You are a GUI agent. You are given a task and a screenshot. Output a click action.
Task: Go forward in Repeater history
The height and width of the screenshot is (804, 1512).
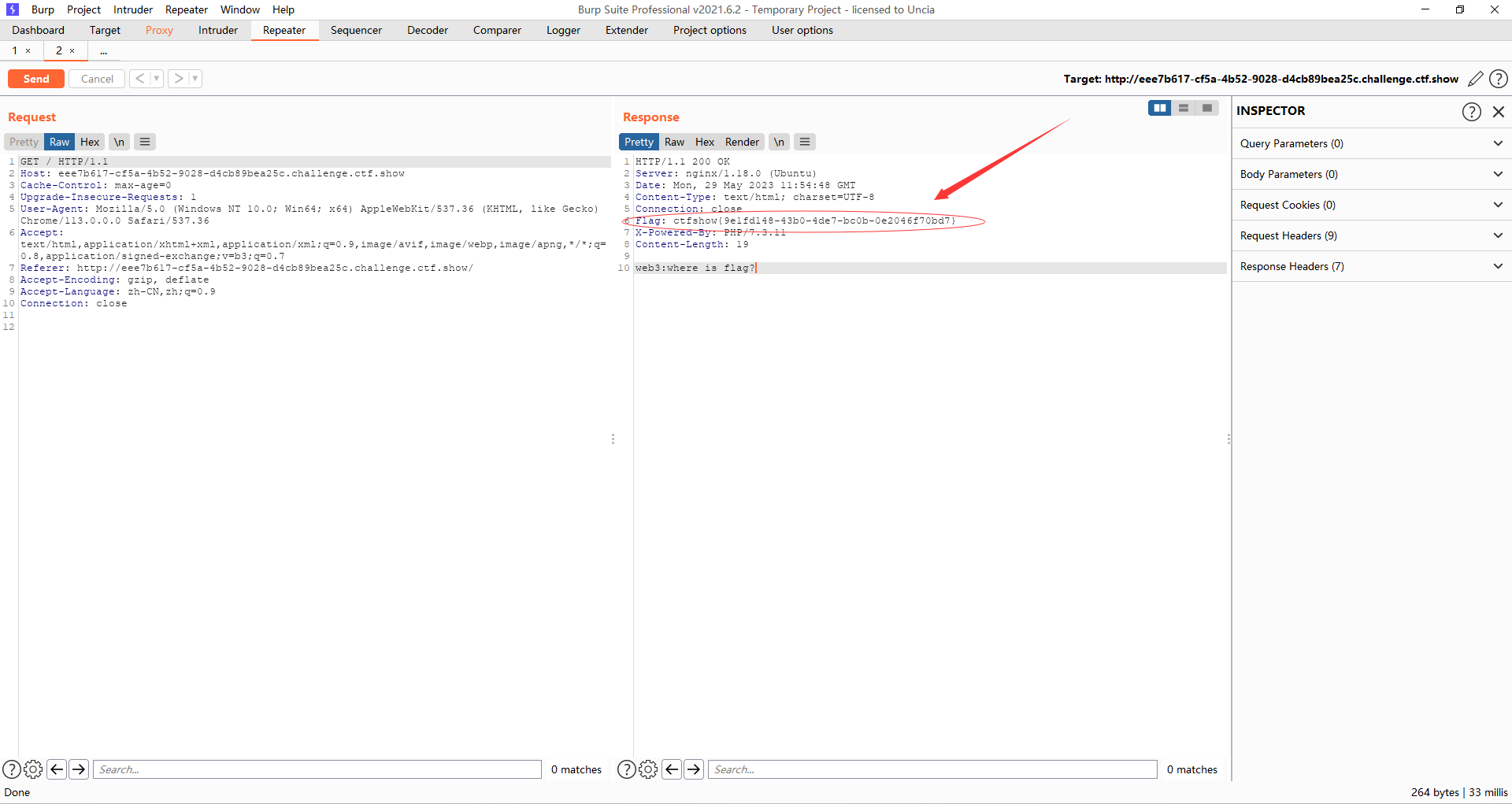coord(179,79)
